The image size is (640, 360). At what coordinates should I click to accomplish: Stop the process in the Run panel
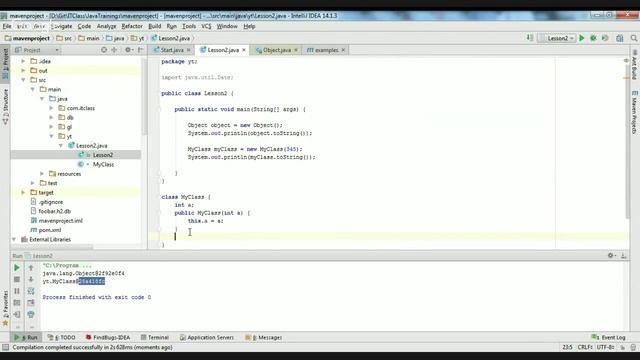click(17, 280)
